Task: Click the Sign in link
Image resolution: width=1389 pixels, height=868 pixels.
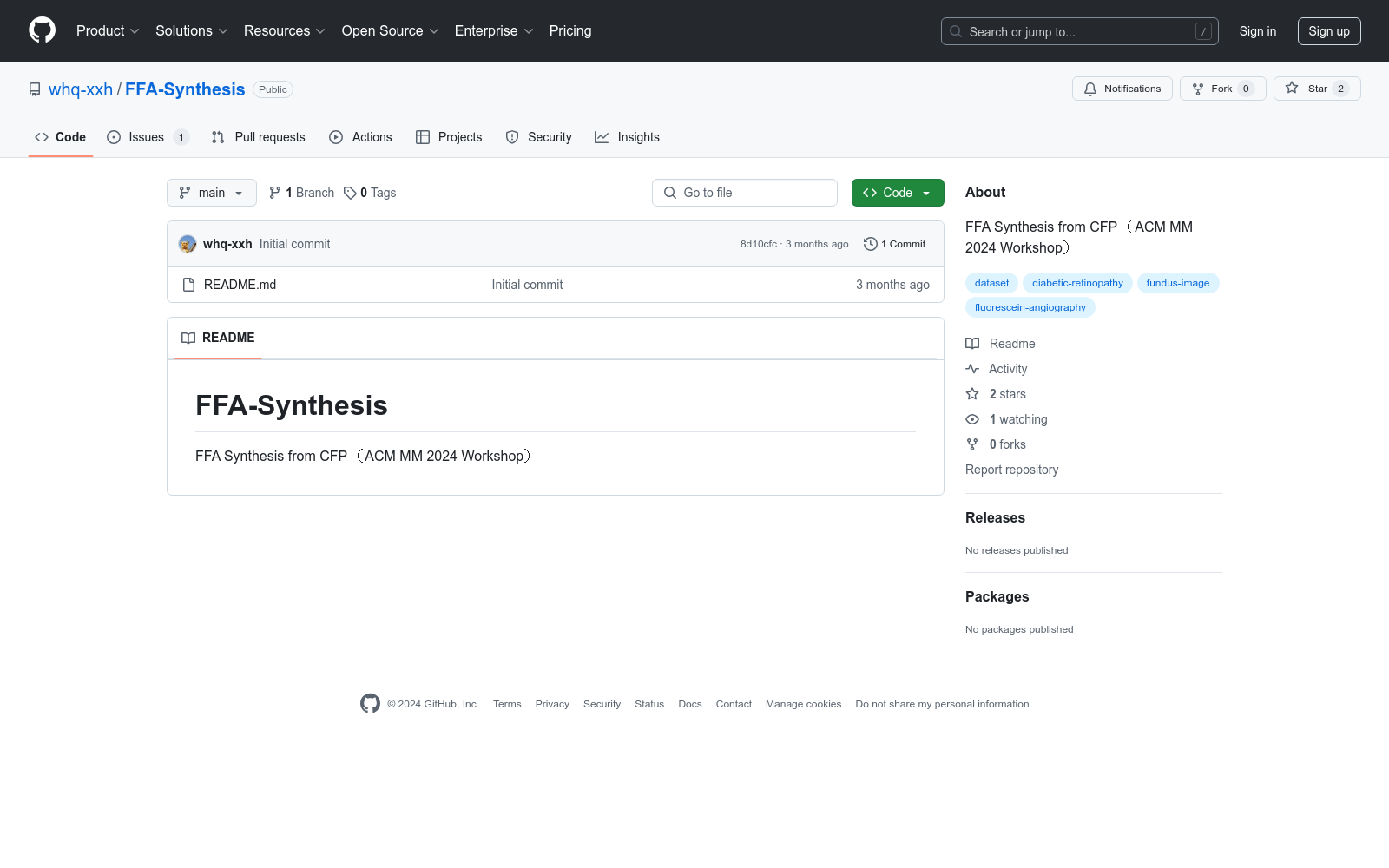Action: [1258, 31]
